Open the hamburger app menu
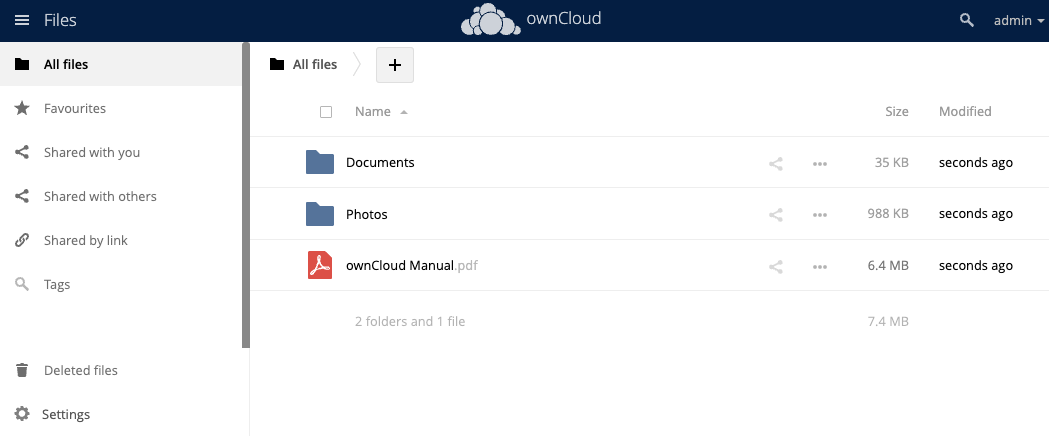This screenshot has width=1049, height=436. pos(22,20)
